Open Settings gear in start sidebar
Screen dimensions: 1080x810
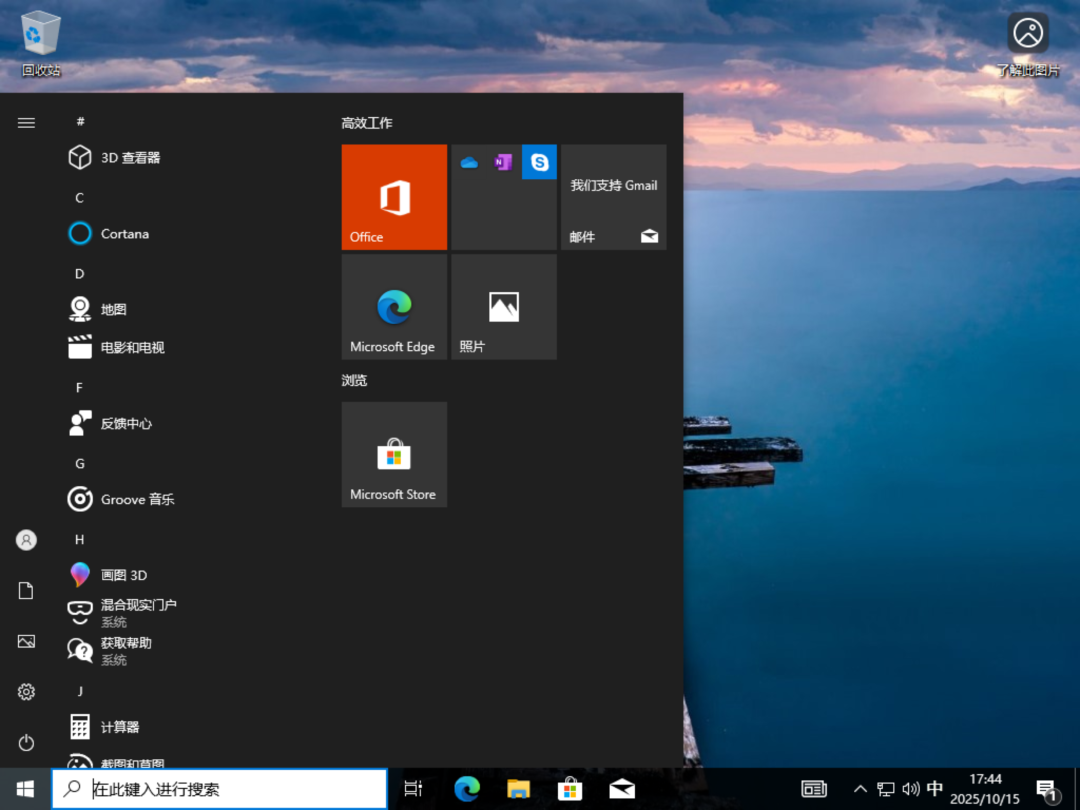pyautogui.click(x=26, y=692)
